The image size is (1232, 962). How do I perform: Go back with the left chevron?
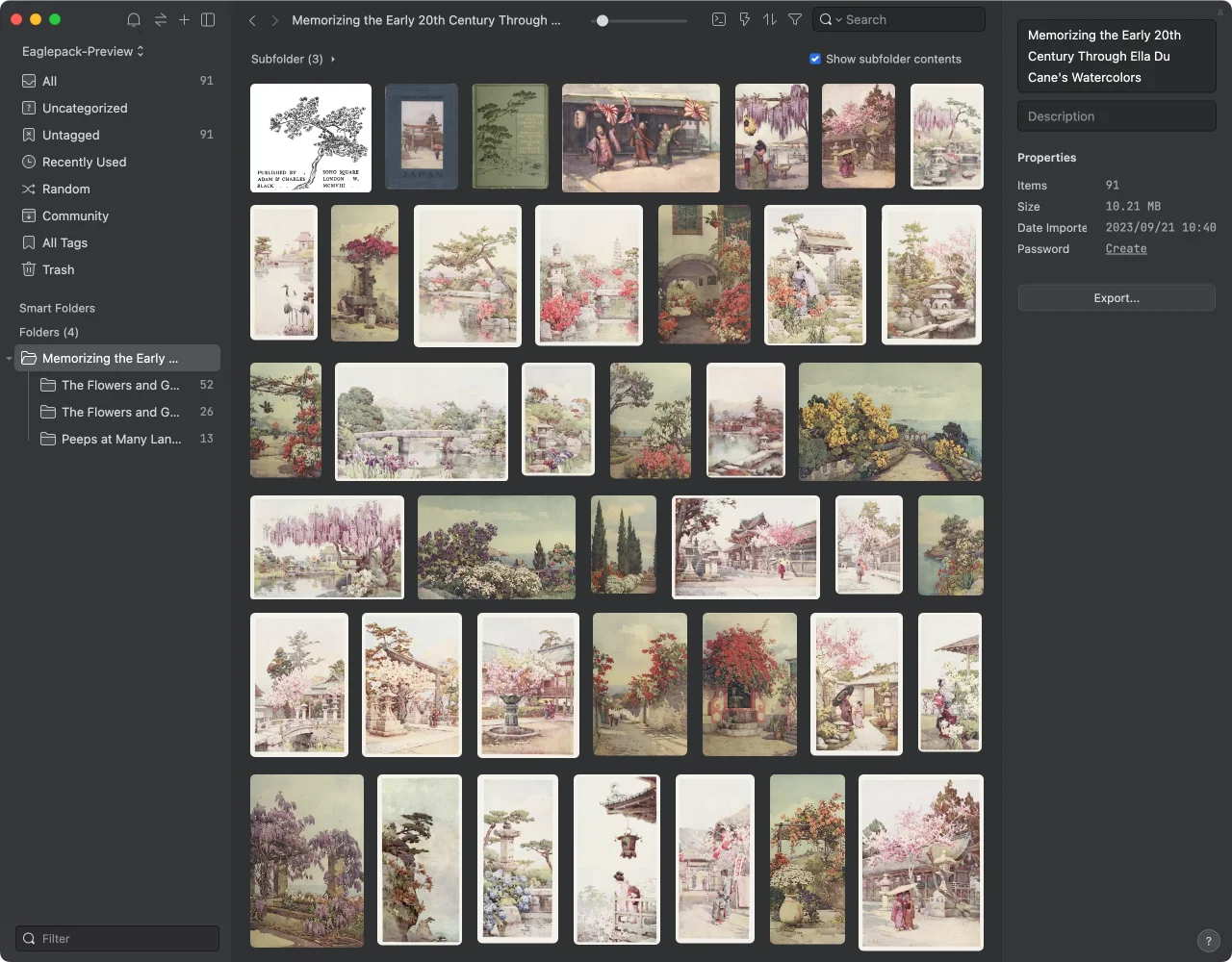[252, 20]
